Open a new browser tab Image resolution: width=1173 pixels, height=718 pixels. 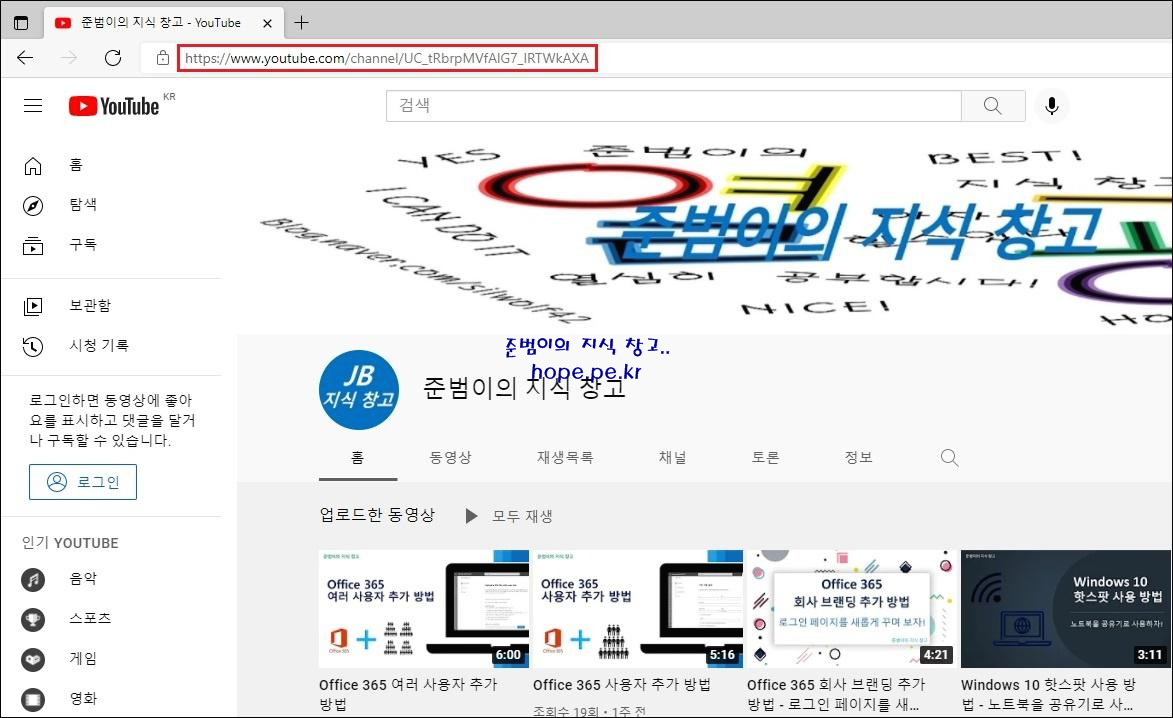(301, 22)
